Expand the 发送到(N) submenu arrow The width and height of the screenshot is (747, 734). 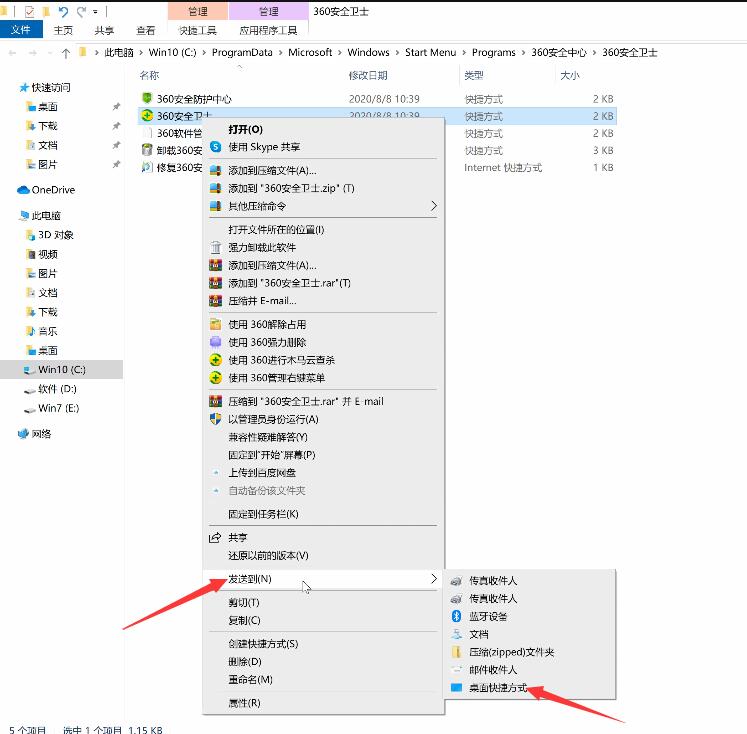(x=434, y=579)
